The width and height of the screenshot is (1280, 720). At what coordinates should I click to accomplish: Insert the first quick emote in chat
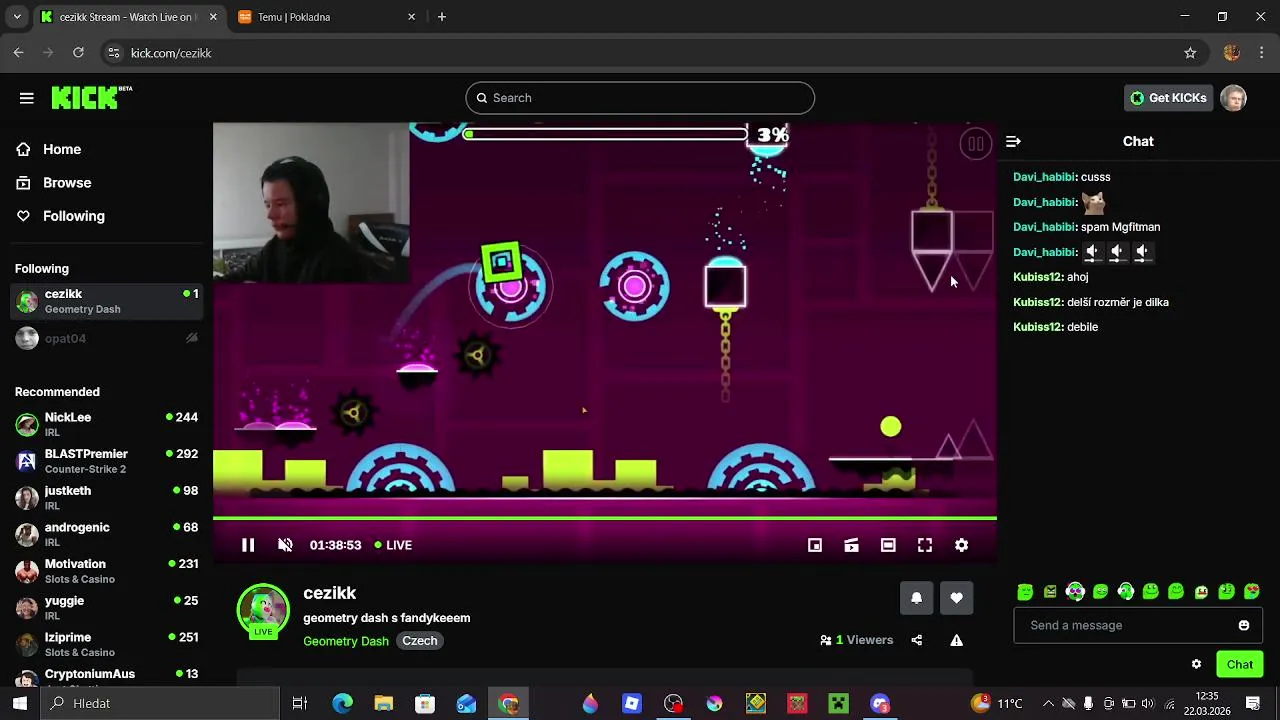(1025, 592)
